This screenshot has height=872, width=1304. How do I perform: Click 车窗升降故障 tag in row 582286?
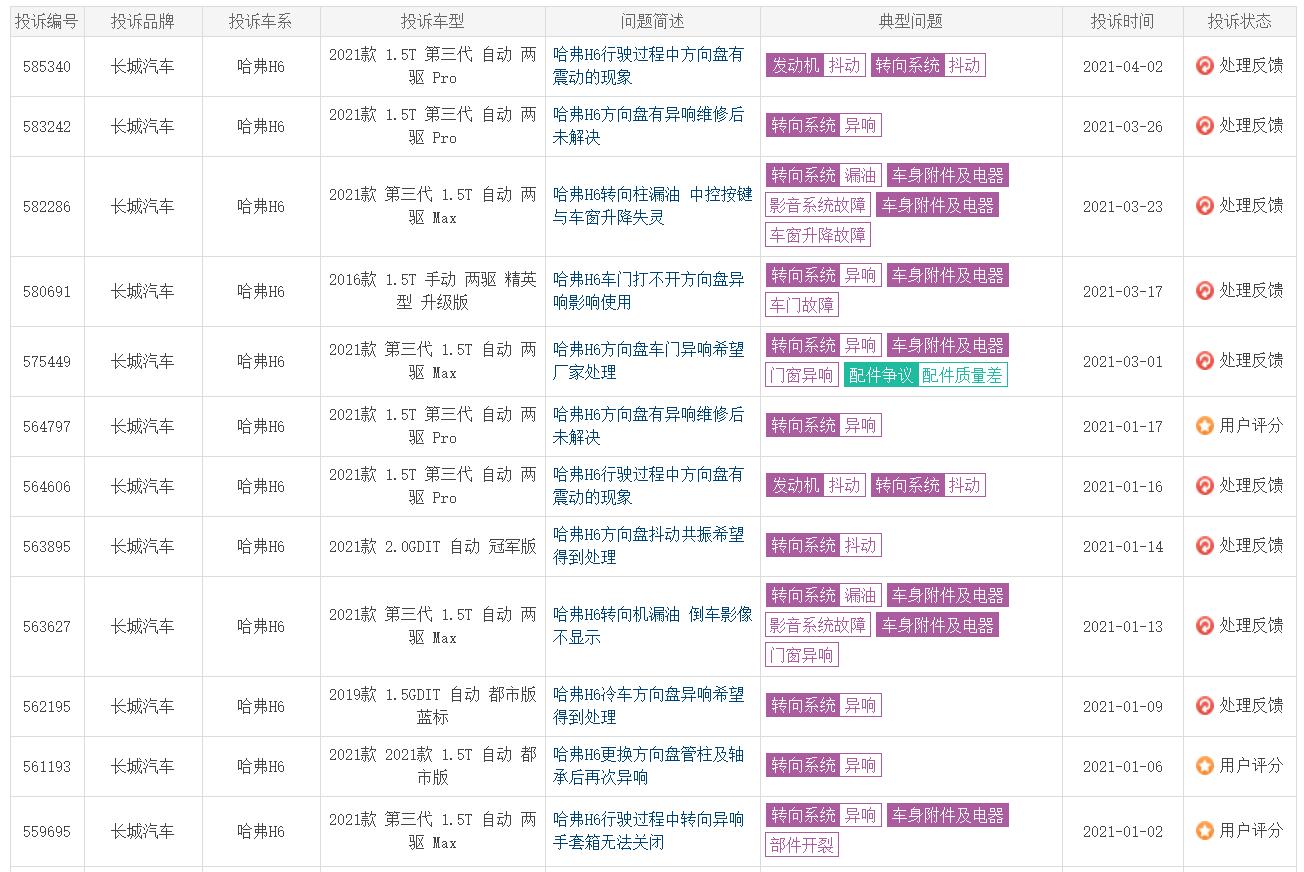point(818,236)
